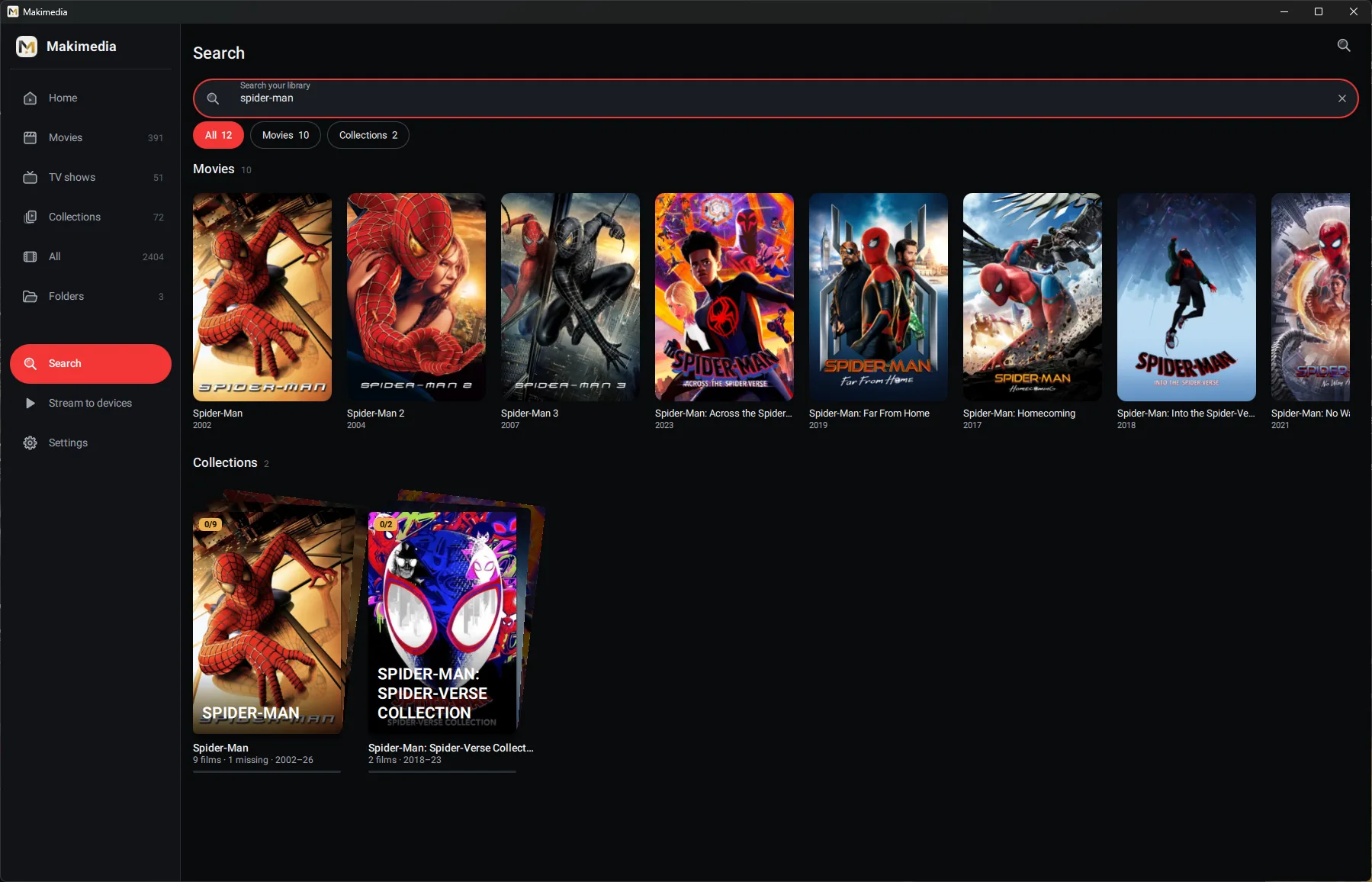Click the Movies section heading
Screen dimensions: 1372x882
tap(214, 169)
